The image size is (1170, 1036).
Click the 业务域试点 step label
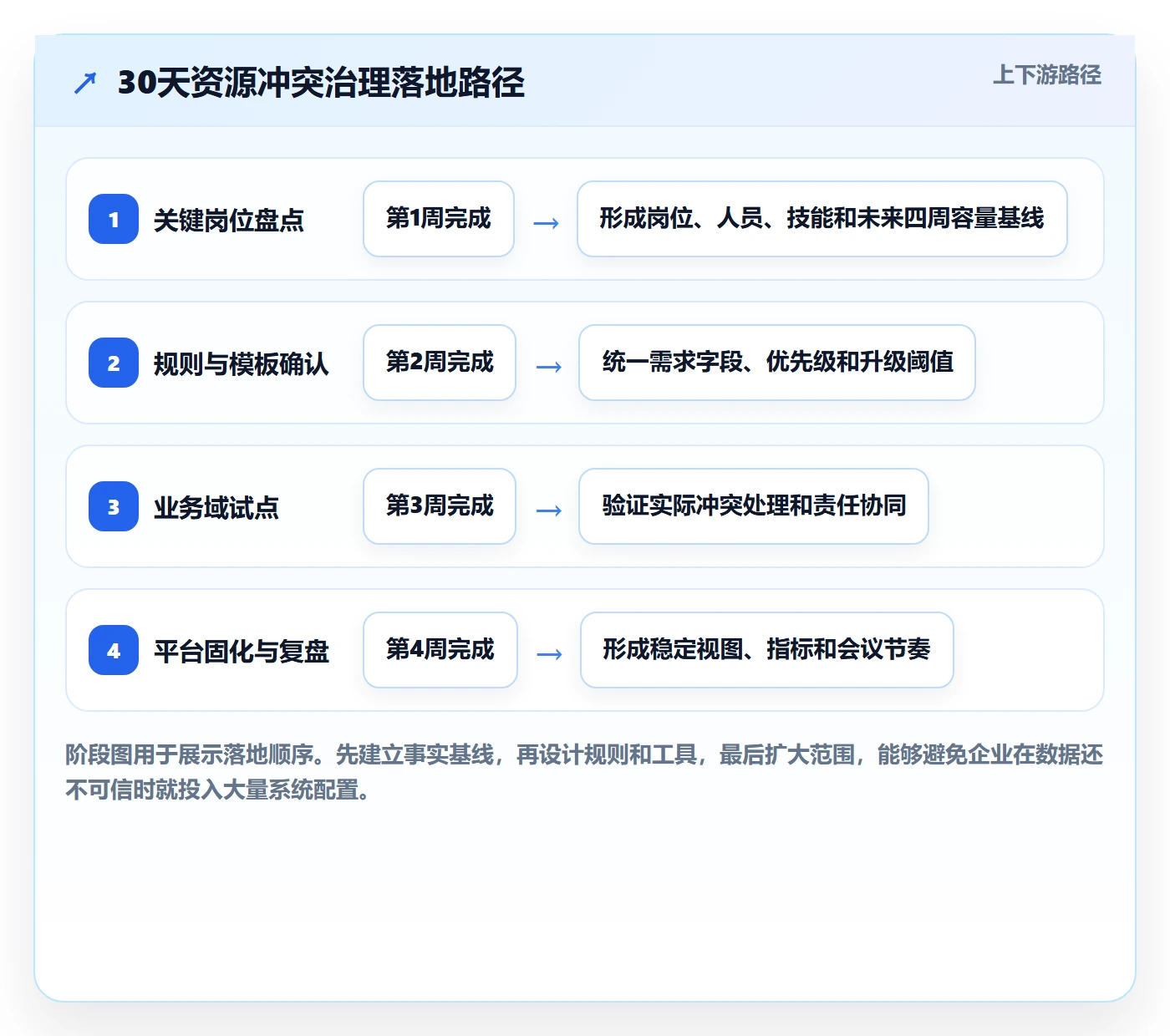point(216,508)
